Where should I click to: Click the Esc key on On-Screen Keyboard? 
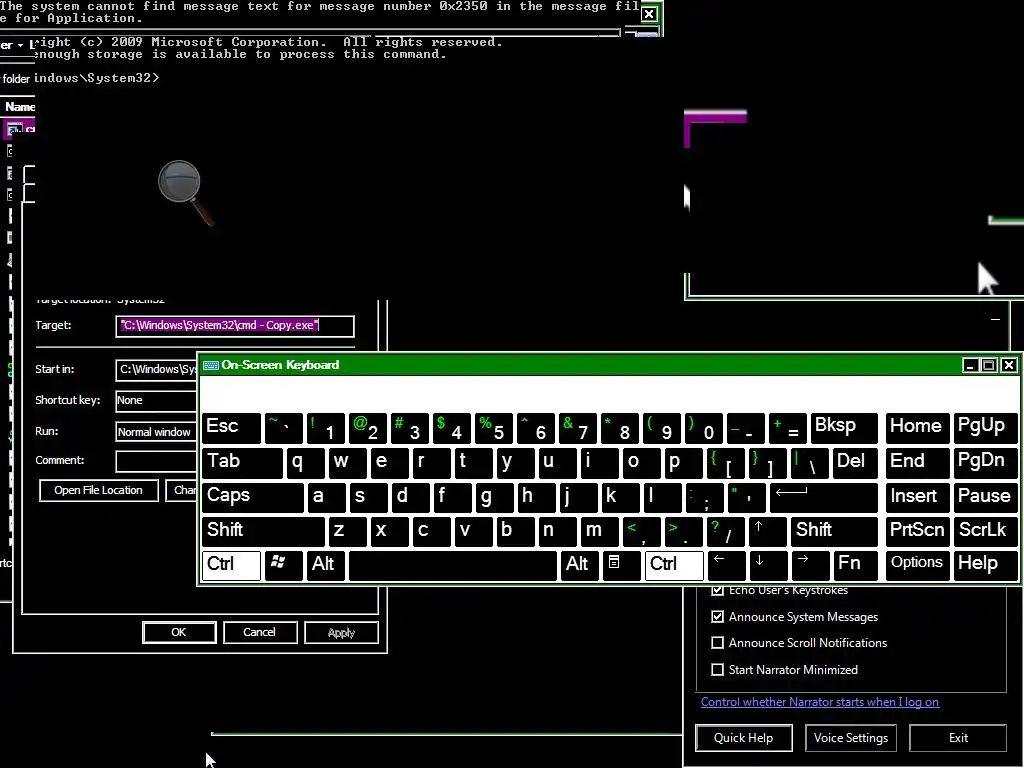coord(231,428)
